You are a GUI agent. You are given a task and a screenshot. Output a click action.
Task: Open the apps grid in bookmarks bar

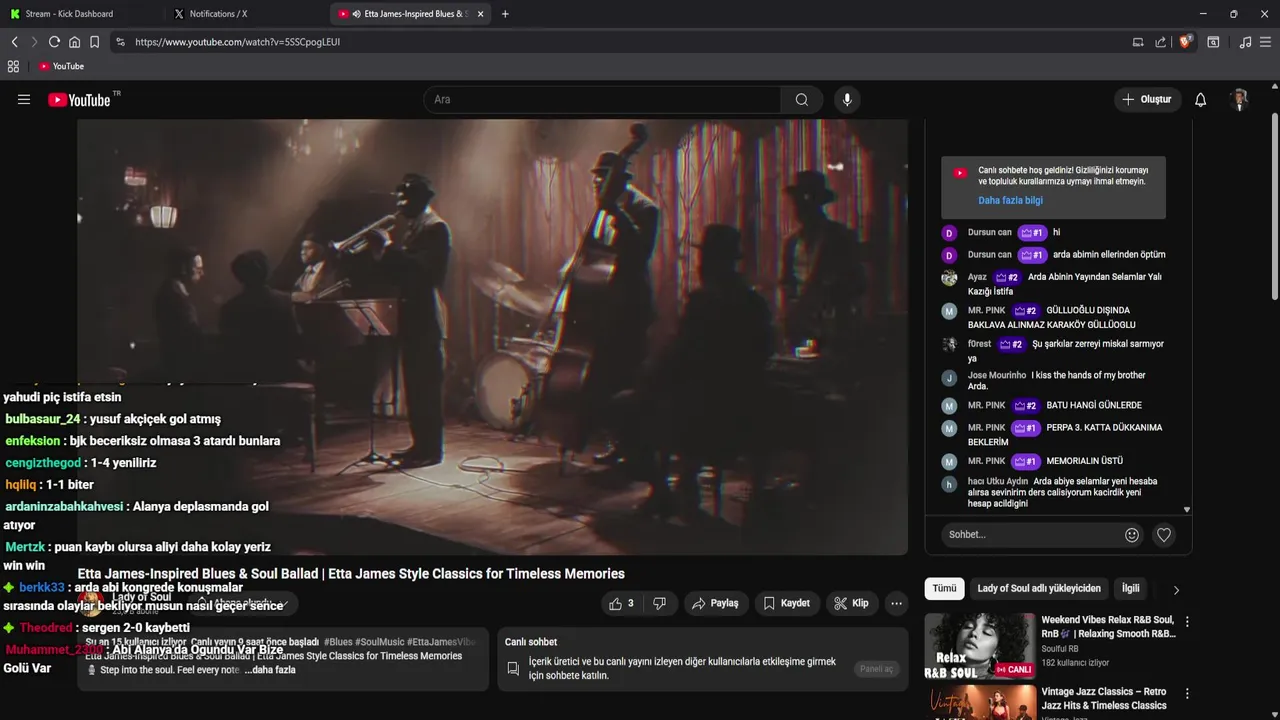[x=13, y=66]
